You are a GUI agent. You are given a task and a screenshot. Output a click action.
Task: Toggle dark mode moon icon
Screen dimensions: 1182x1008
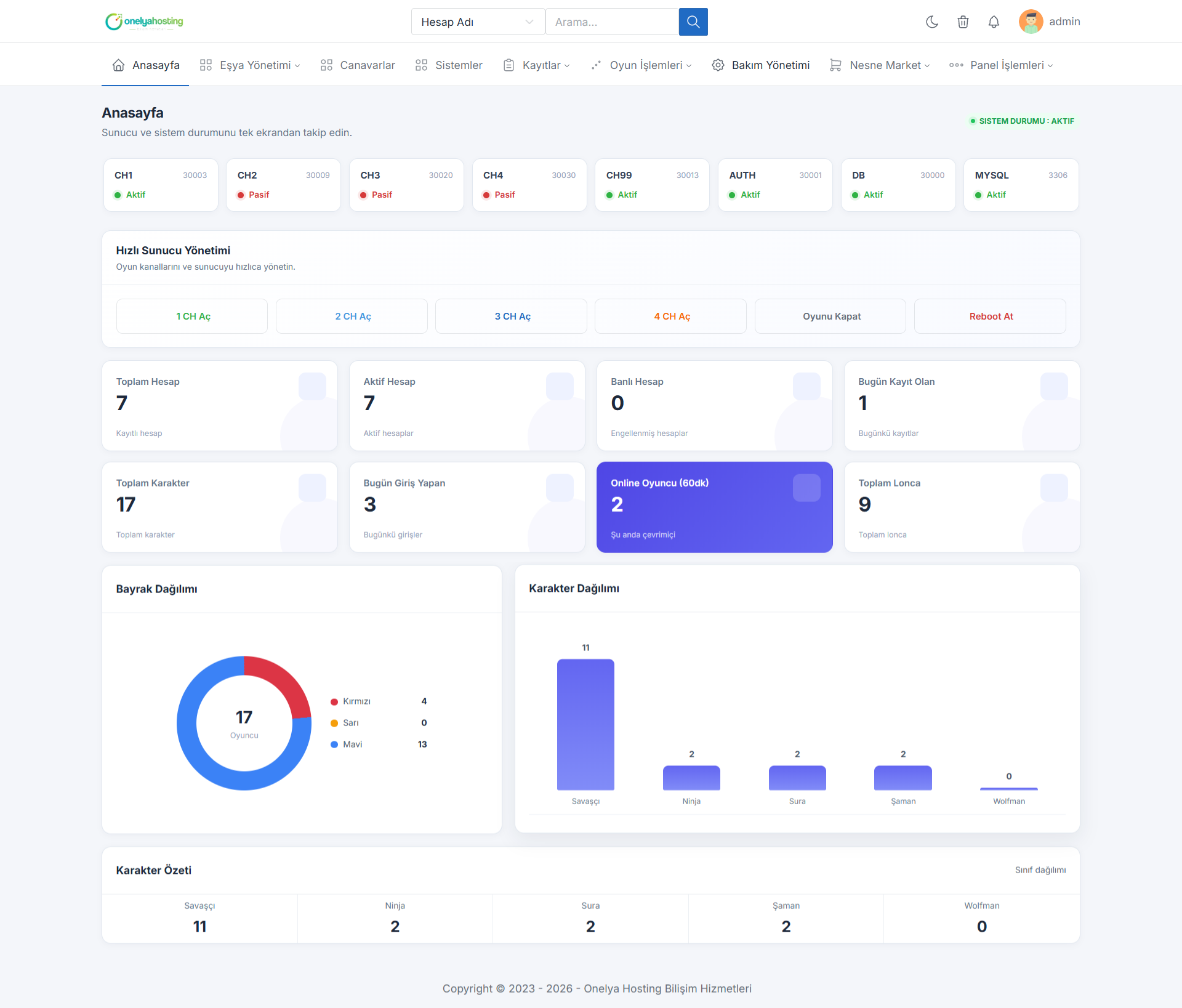pyautogui.click(x=932, y=22)
